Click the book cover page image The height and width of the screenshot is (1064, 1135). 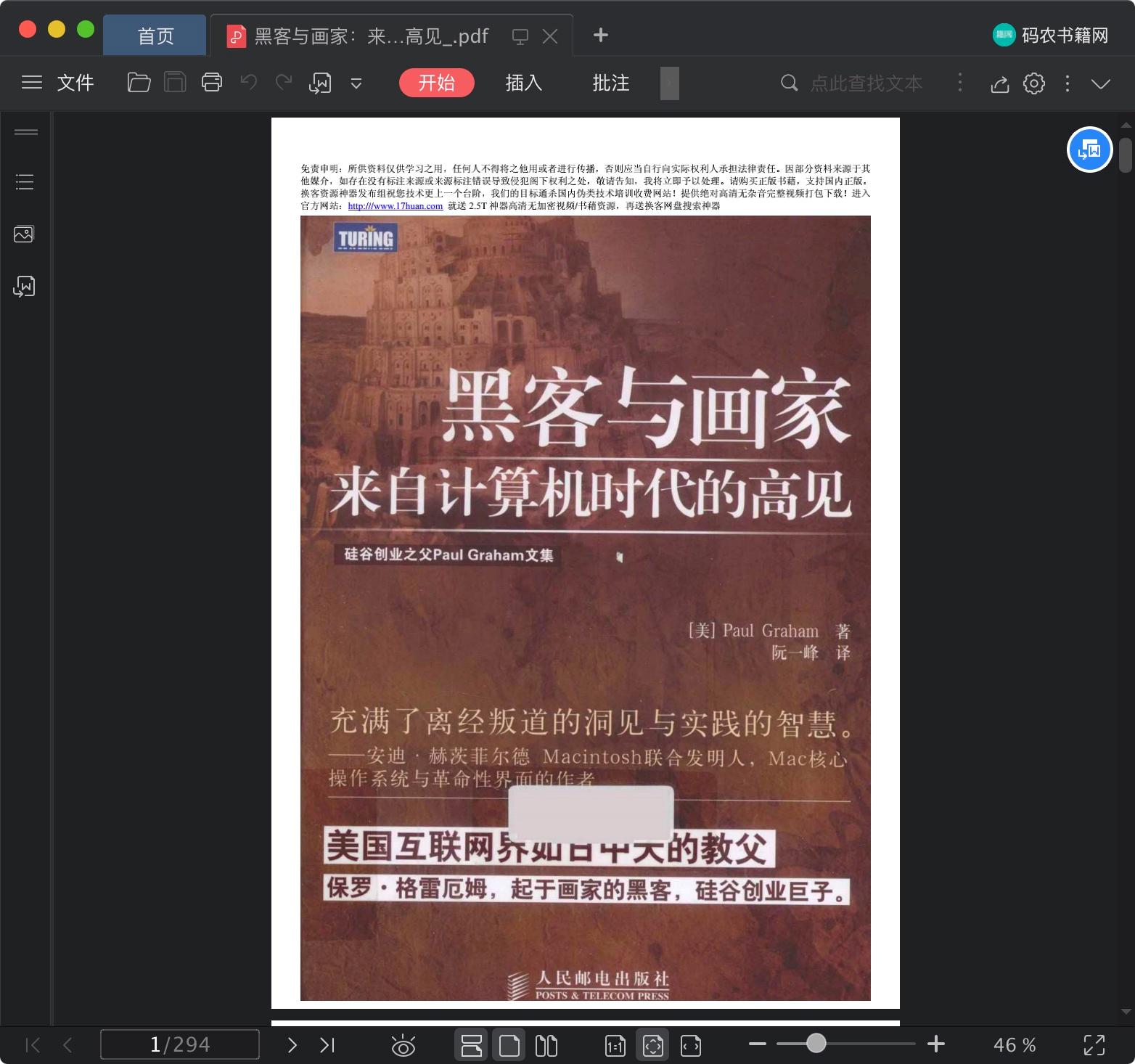(586, 608)
